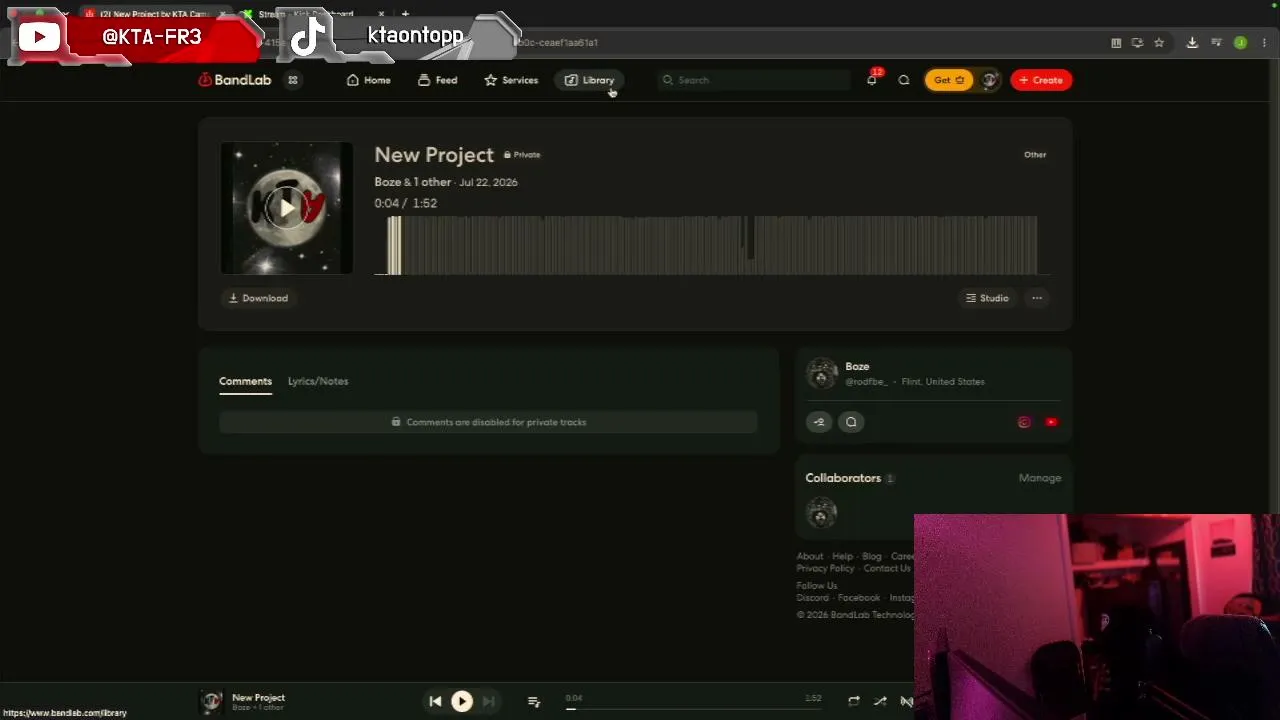Select the 'Boze & 1 other' authors text

pos(412,182)
